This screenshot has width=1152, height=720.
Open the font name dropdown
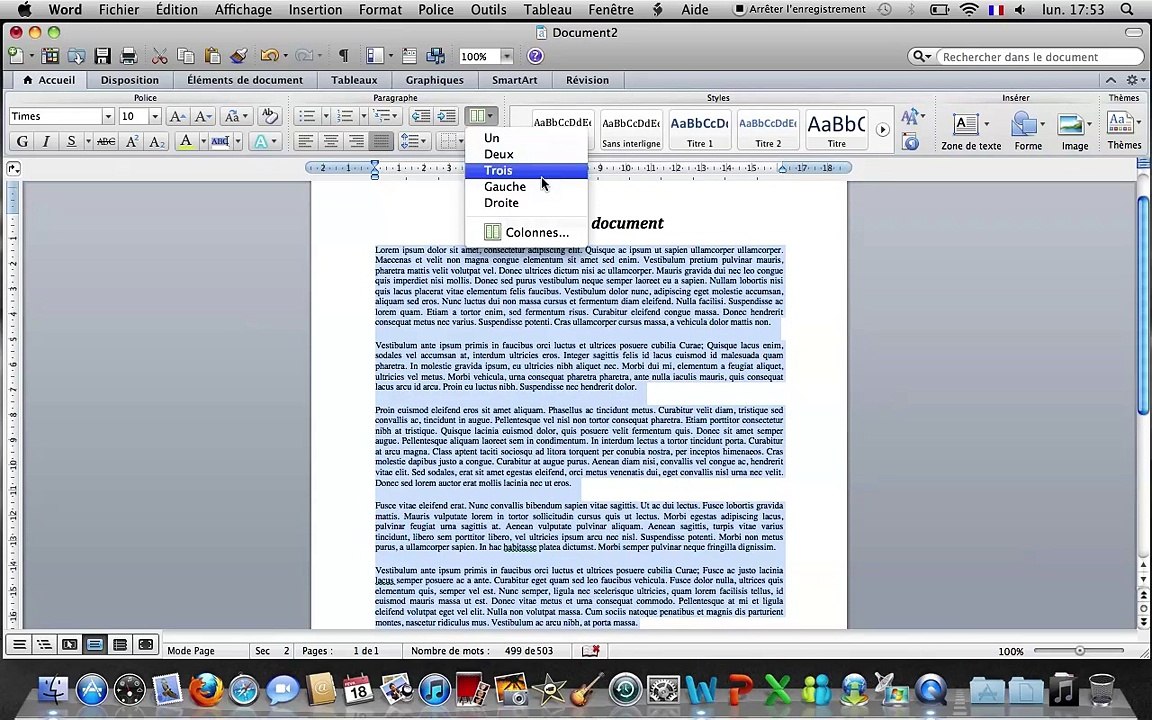(108, 116)
